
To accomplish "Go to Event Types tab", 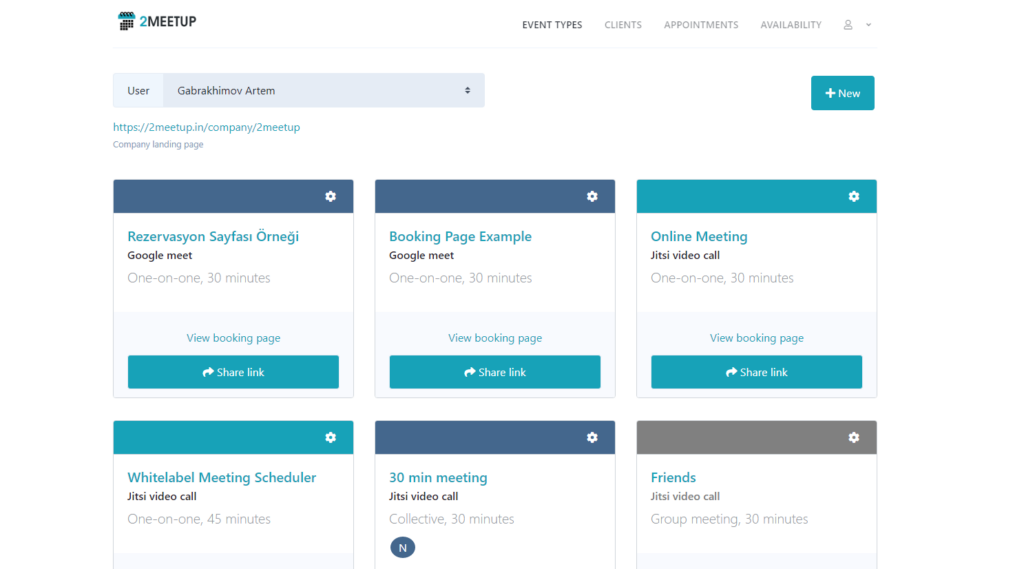I will pyautogui.click(x=552, y=25).
